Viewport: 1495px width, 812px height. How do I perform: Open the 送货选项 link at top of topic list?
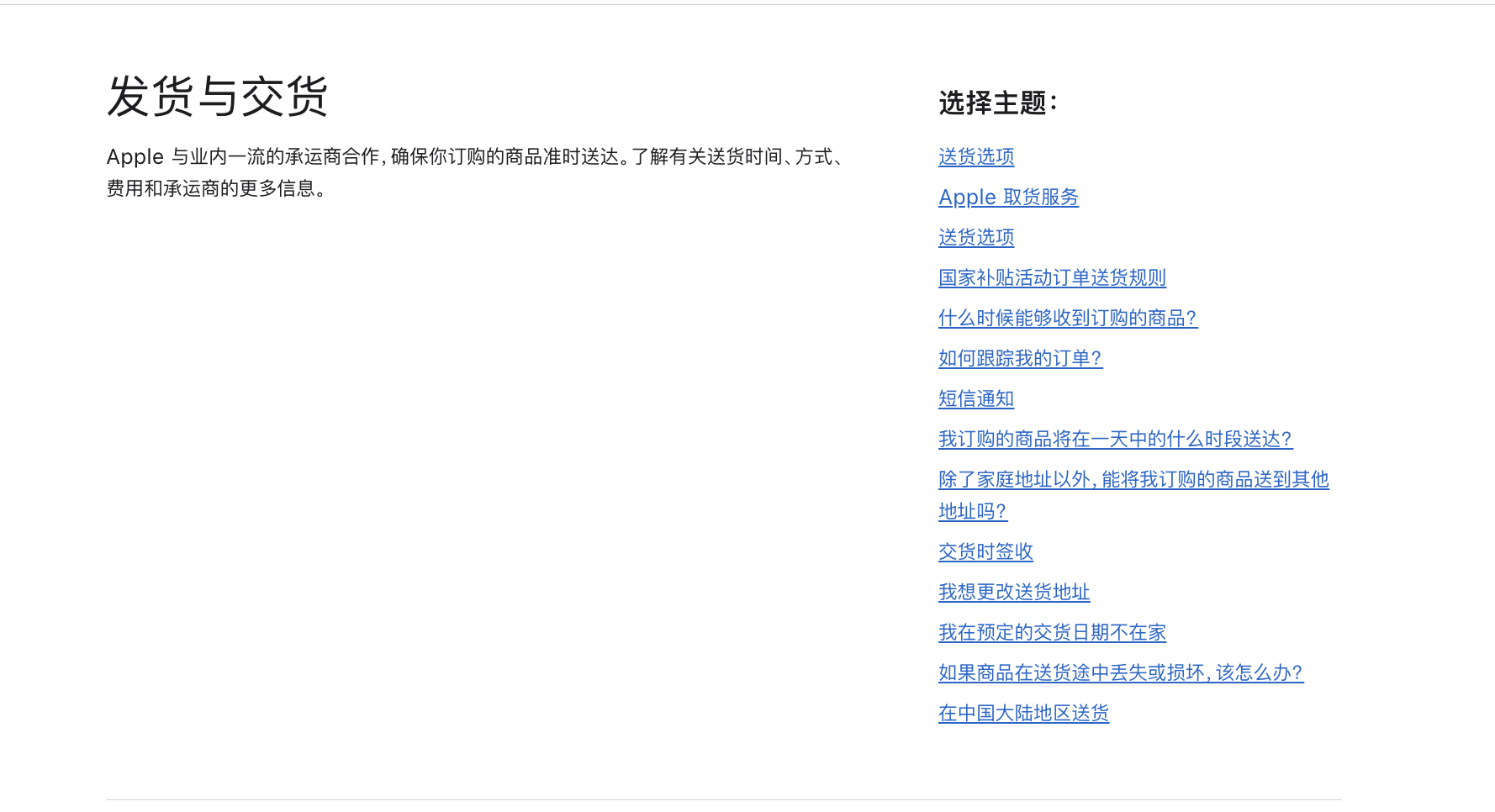tap(975, 156)
